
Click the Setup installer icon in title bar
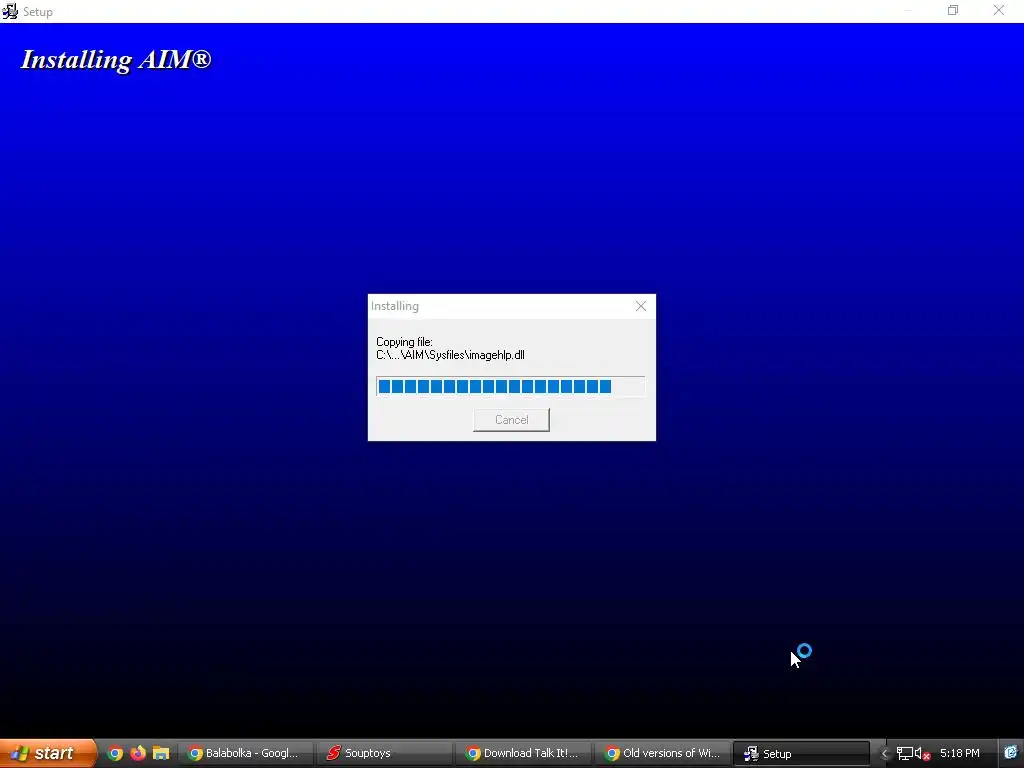point(10,11)
